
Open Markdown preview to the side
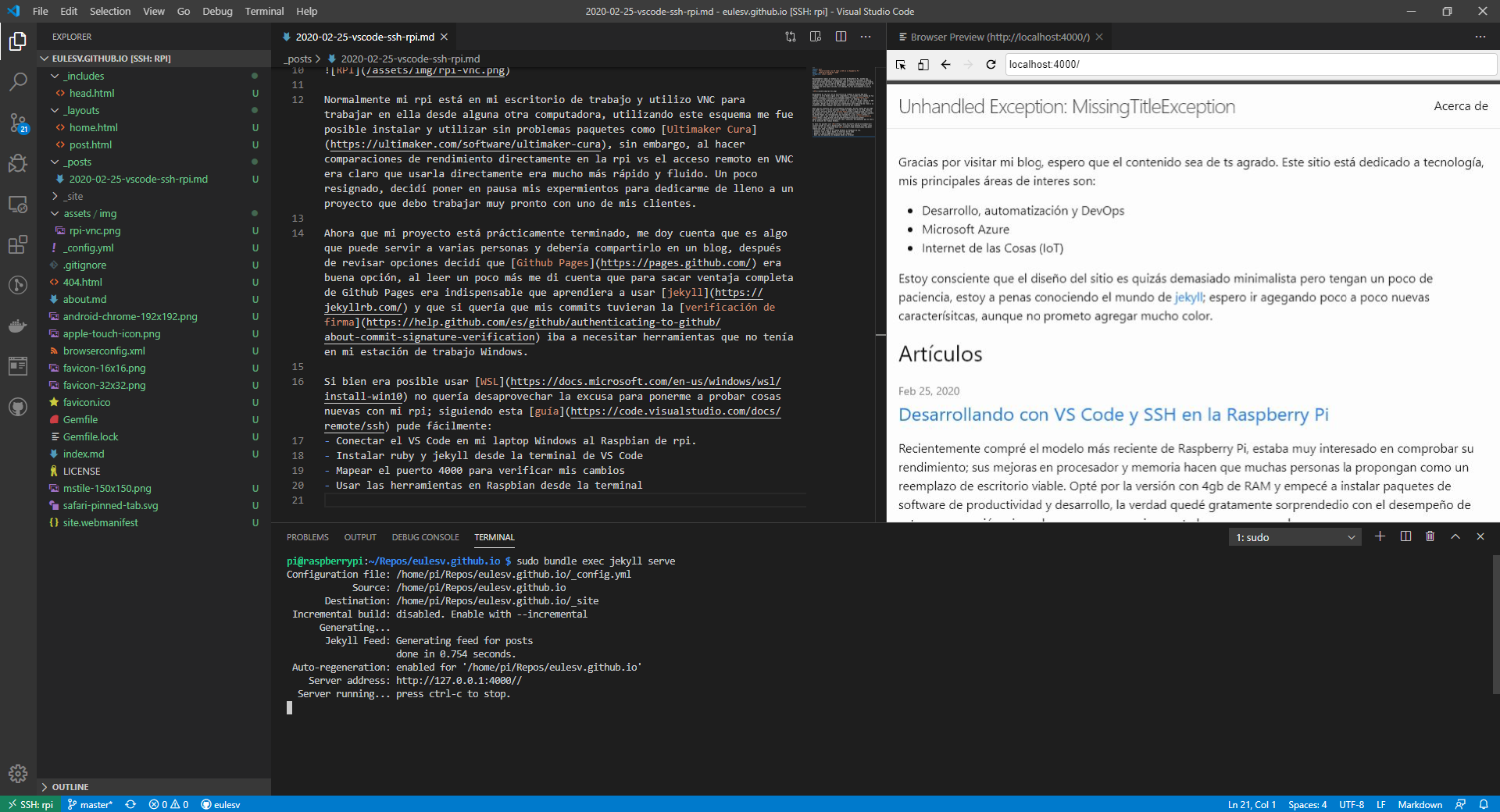[816, 37]
